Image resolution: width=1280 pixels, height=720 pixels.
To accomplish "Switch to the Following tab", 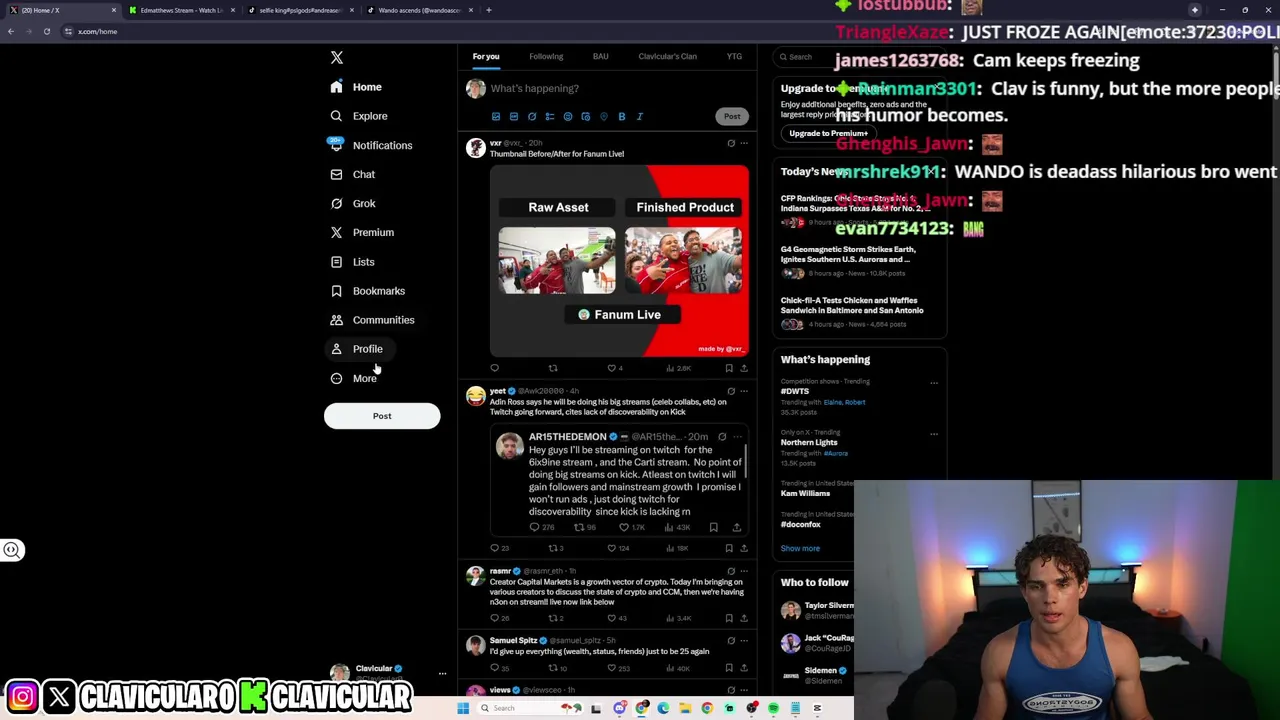I will (x=546, y=56).
